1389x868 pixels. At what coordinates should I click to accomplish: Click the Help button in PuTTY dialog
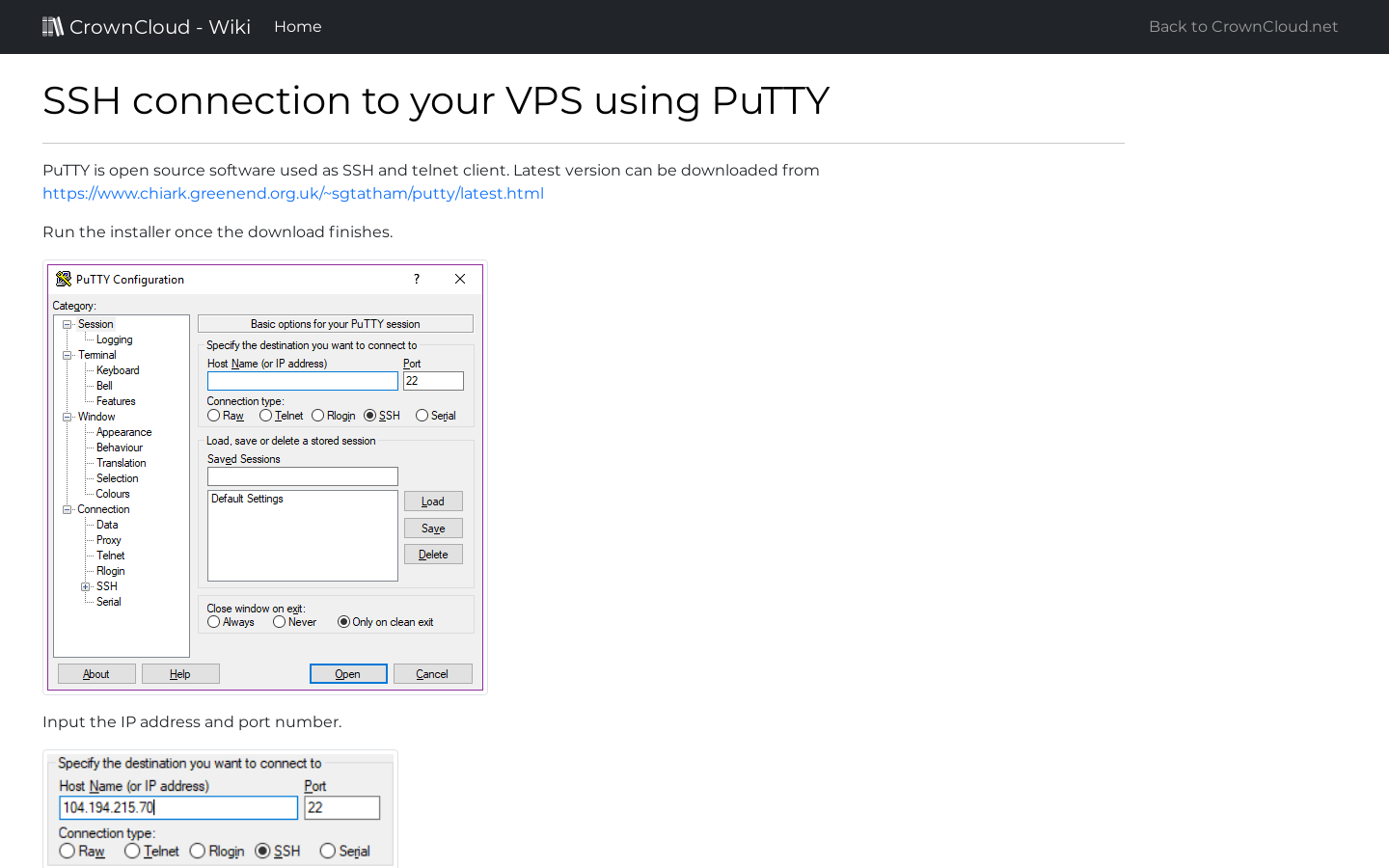[180, 674]
